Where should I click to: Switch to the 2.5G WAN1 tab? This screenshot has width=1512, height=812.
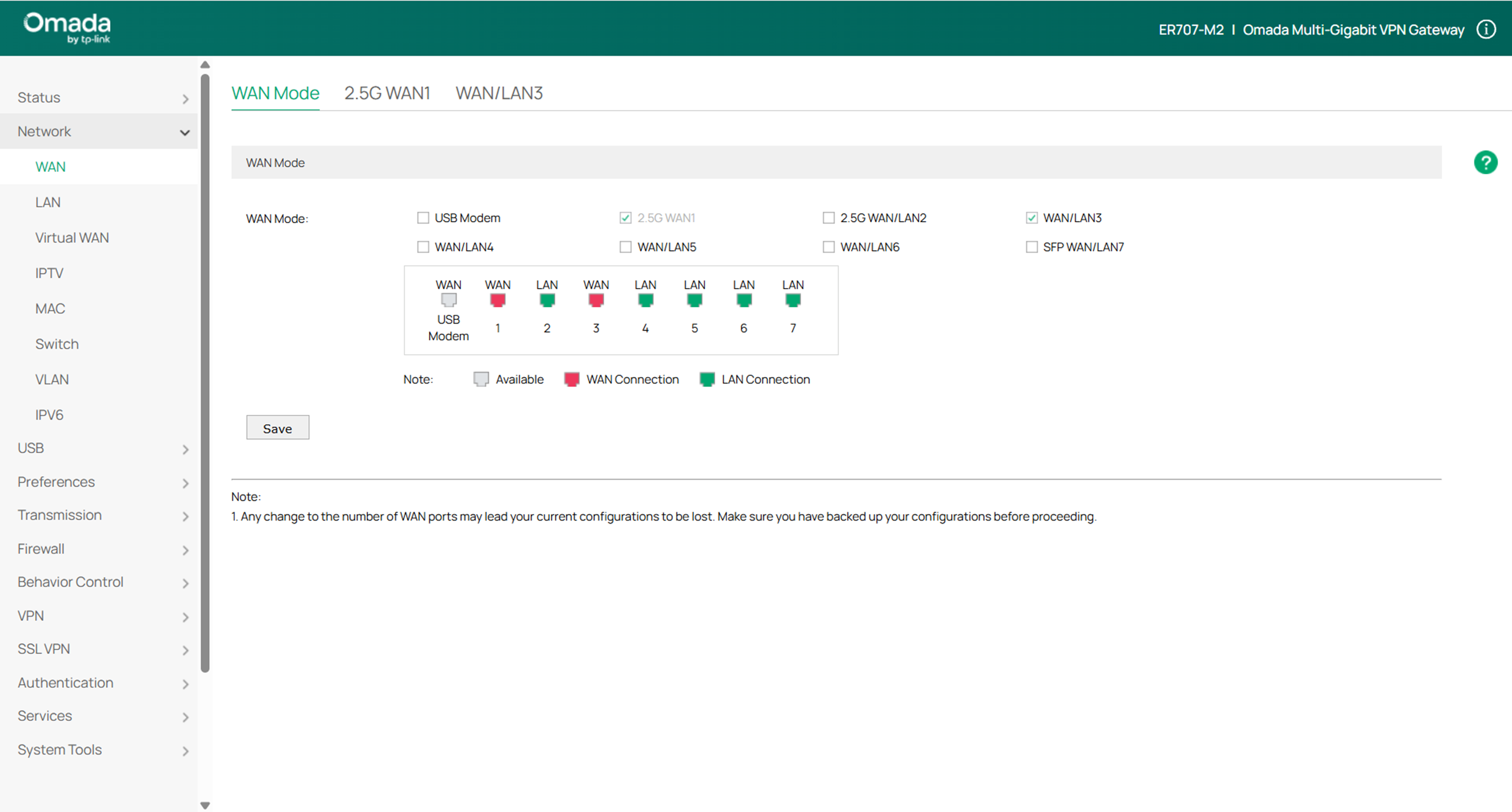pos(387,93)
